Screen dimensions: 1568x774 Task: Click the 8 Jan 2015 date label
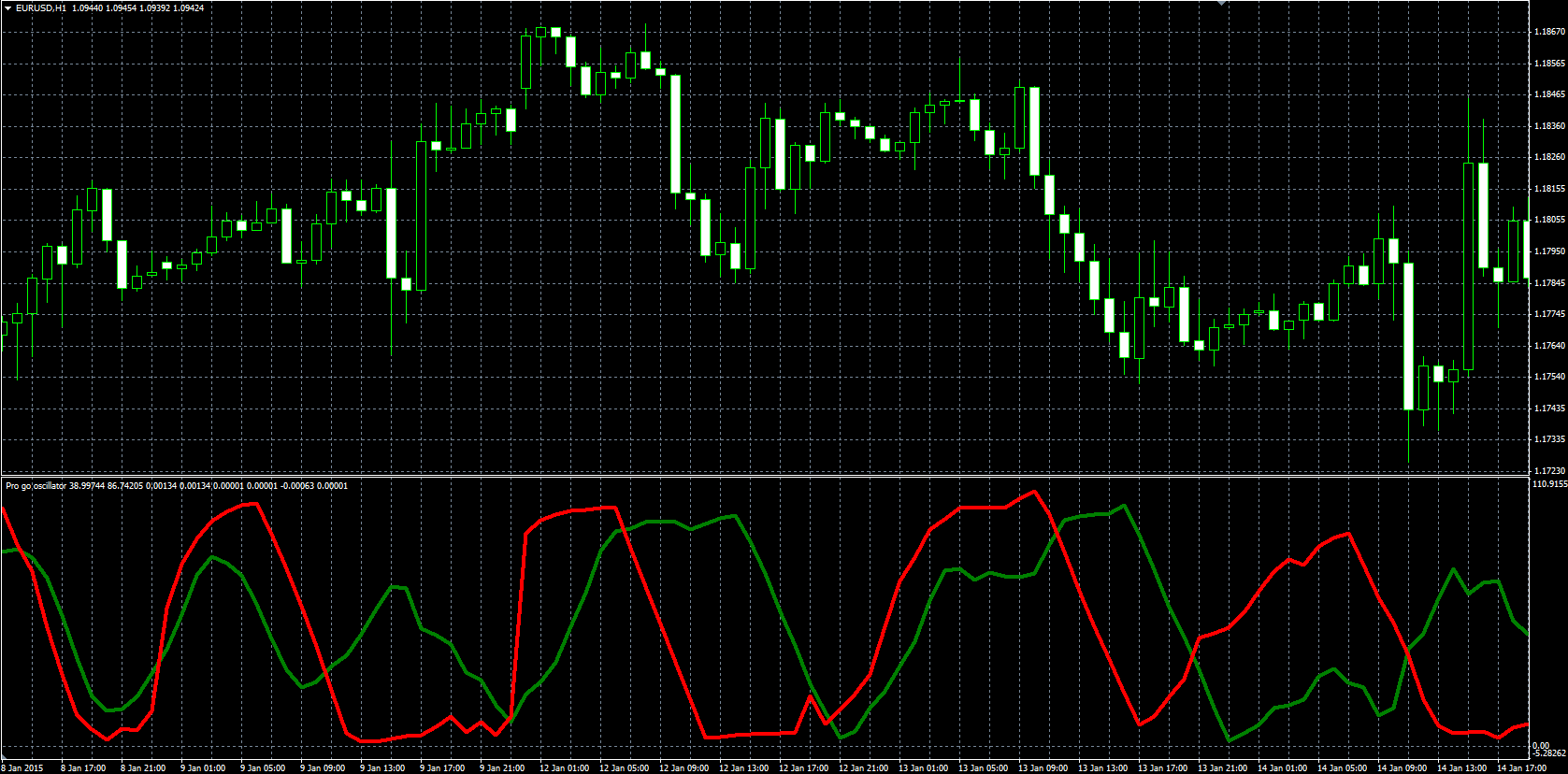click(22, 768)
